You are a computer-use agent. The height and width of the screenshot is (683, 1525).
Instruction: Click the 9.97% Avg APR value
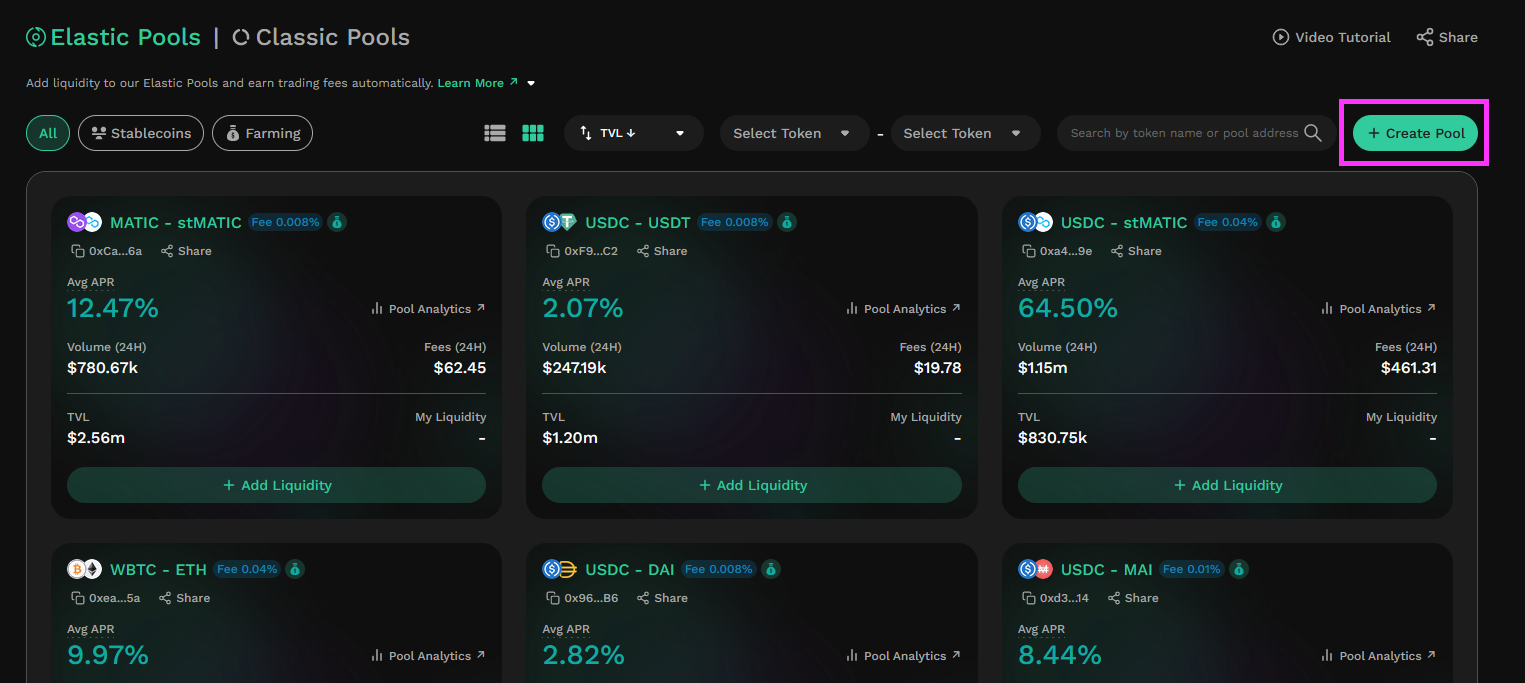tap(108, 655)
